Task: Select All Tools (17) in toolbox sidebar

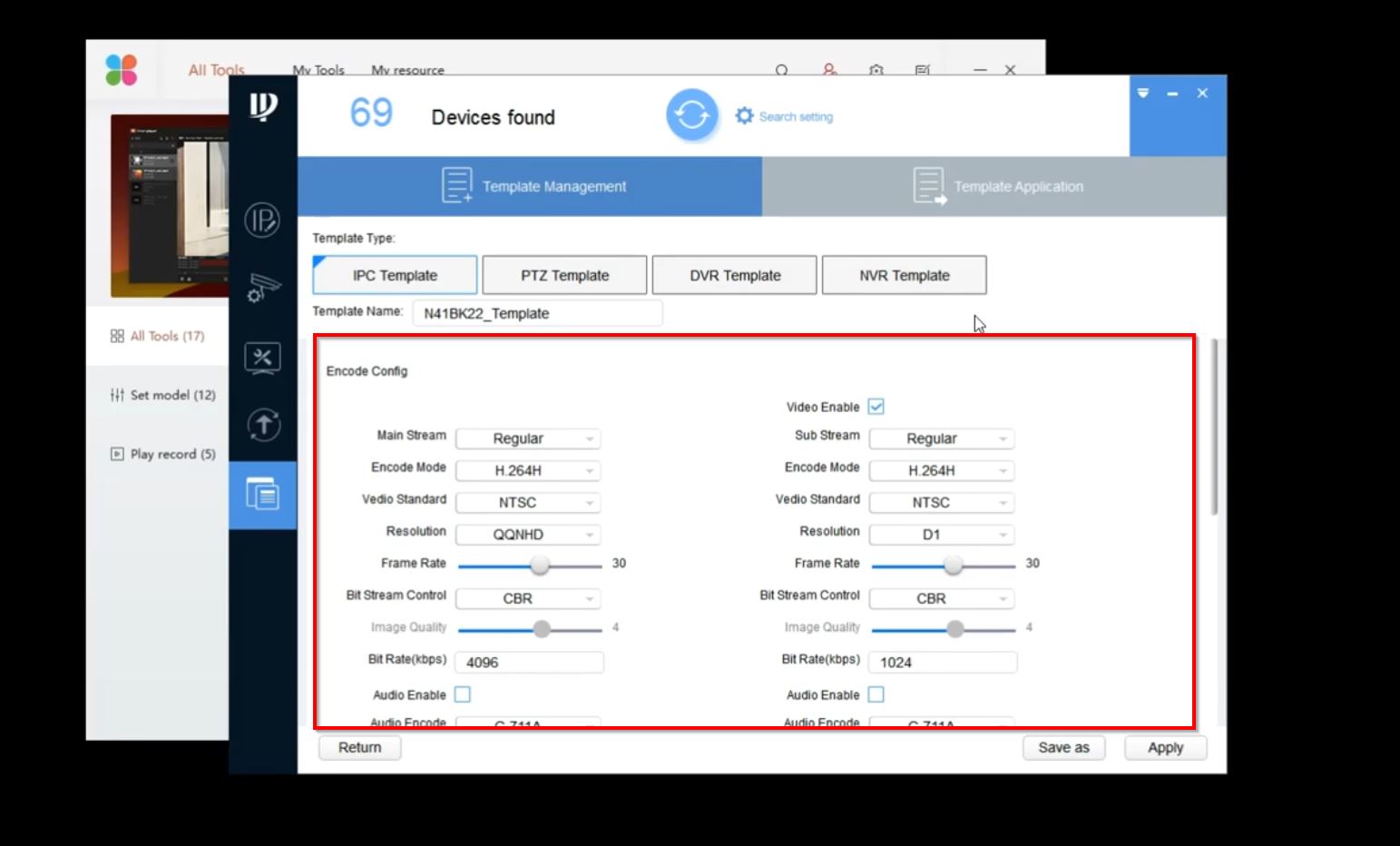Action: 158,336
